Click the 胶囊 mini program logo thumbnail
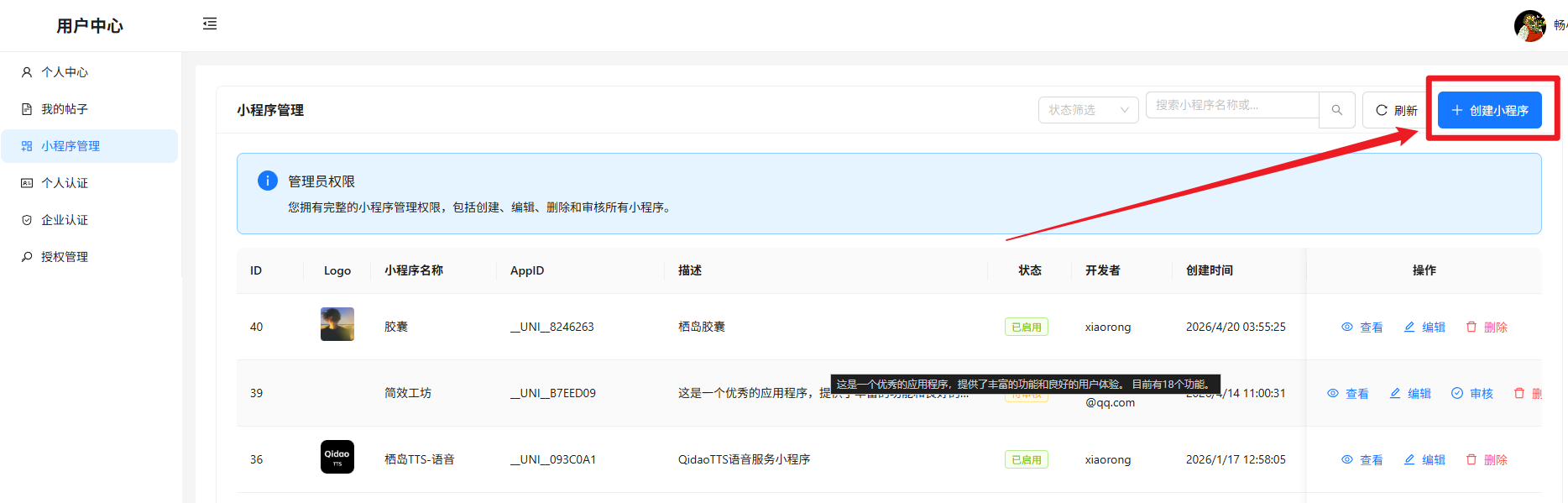This screenshot has width=1568, height=503. click(x=337, y=324)
